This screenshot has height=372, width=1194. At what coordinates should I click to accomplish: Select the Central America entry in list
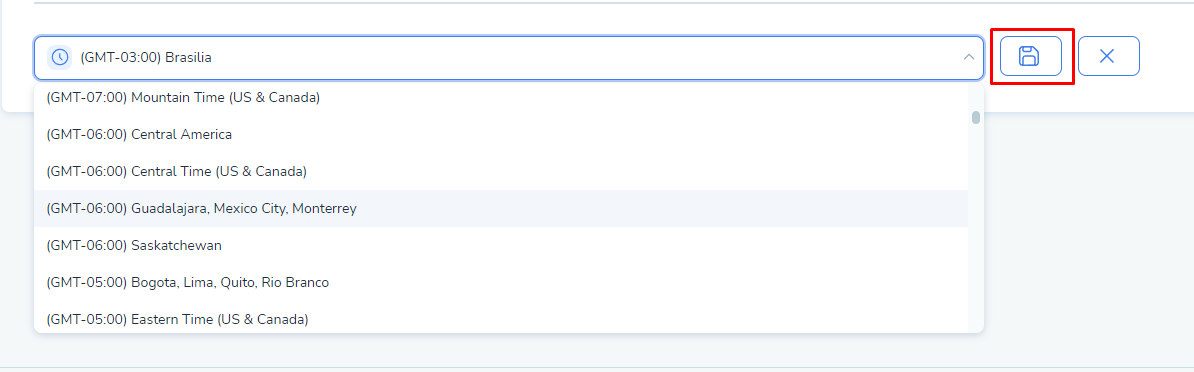point(501,135)
